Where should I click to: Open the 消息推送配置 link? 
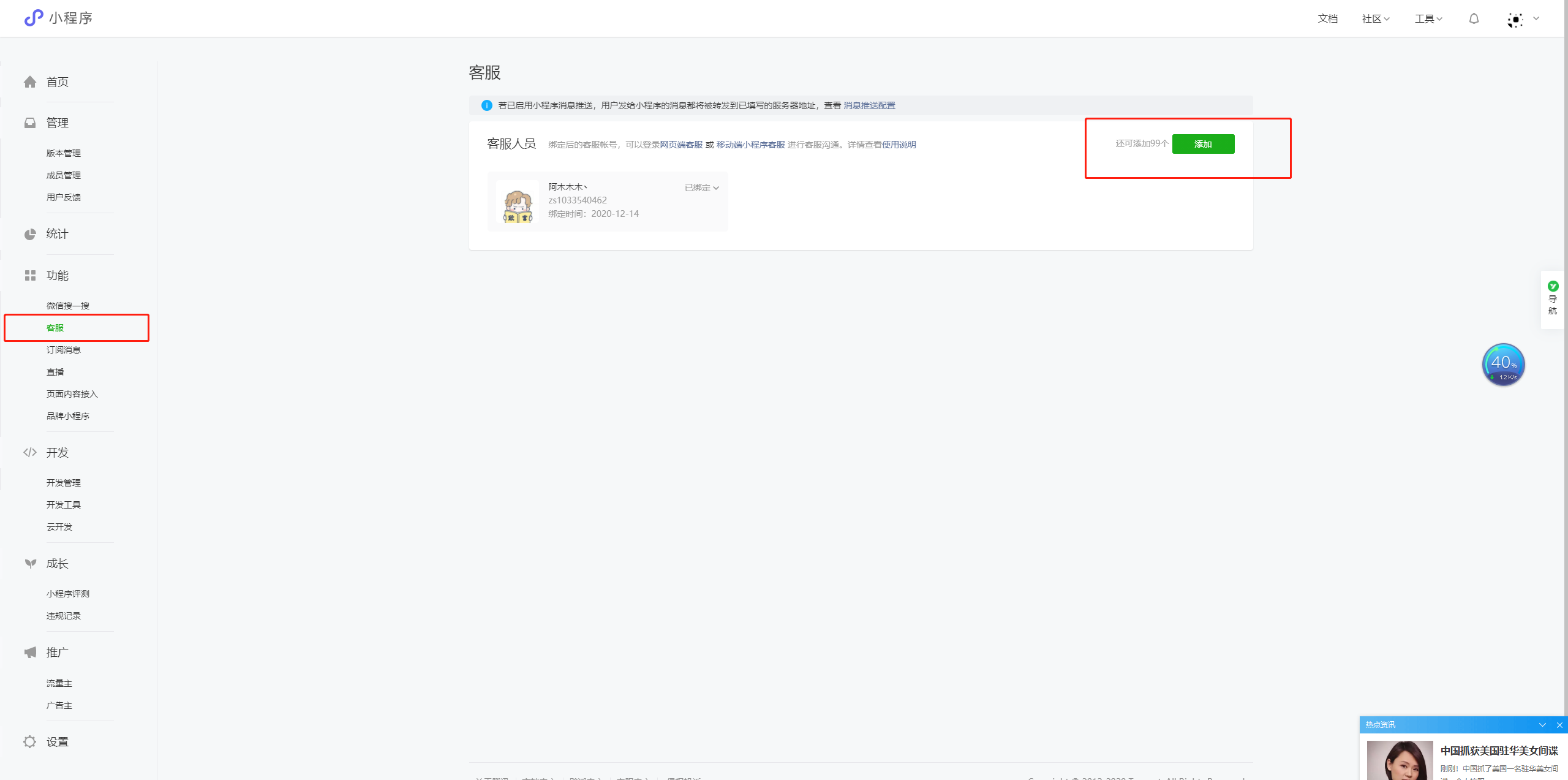pos(869,105)
